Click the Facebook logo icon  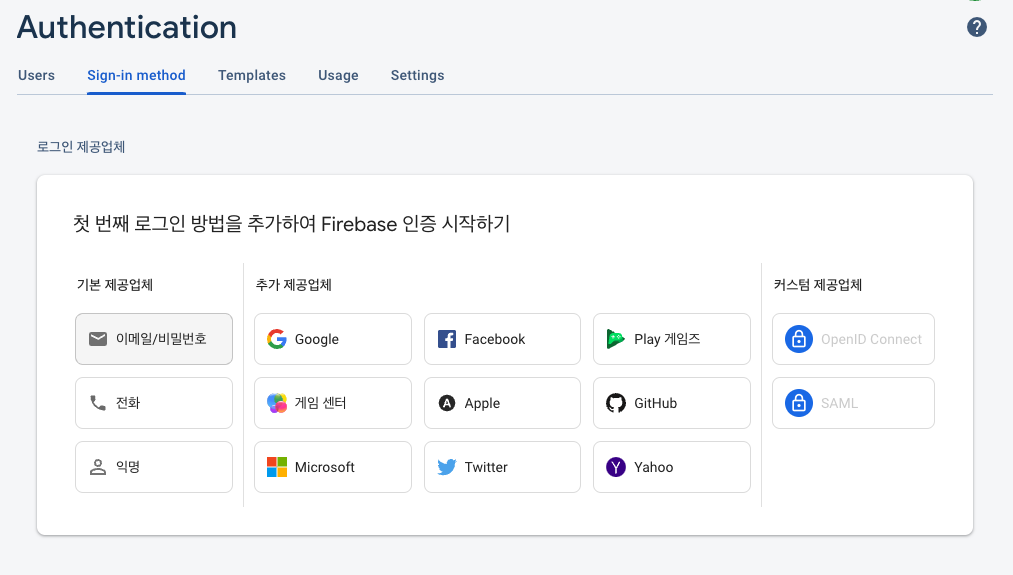pyautogui.click(x=446, y=339)
